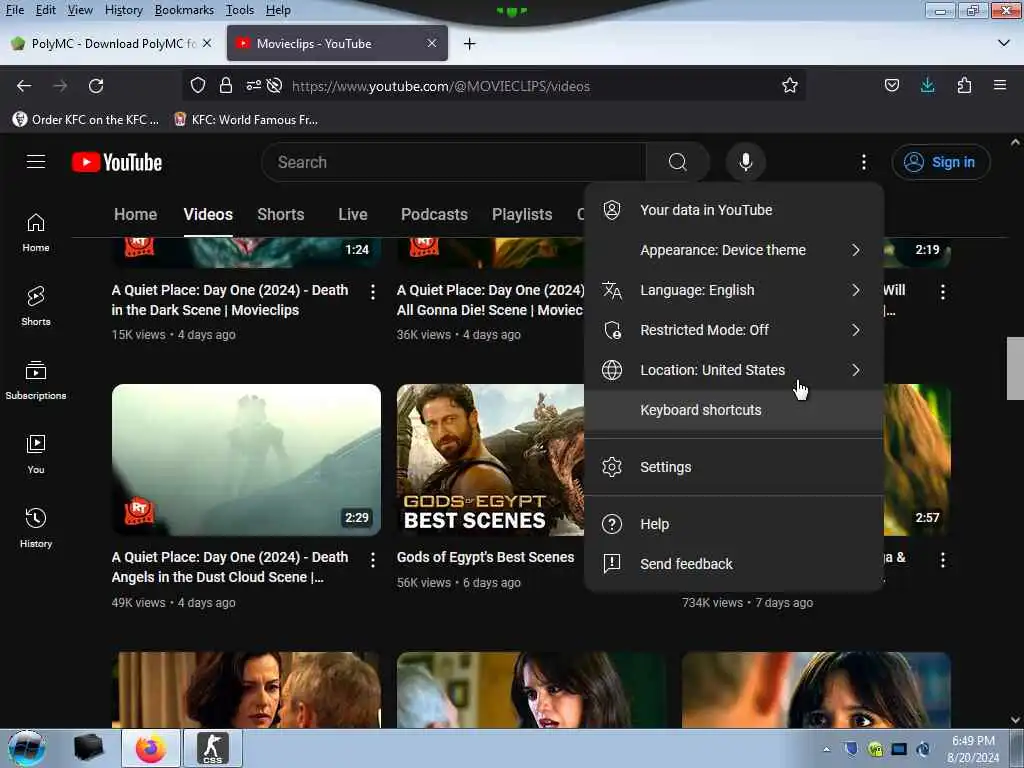Switch to channel Playlists tab
The width and height of the screenshot is (1024, 768).
click(x=522, y=214)
